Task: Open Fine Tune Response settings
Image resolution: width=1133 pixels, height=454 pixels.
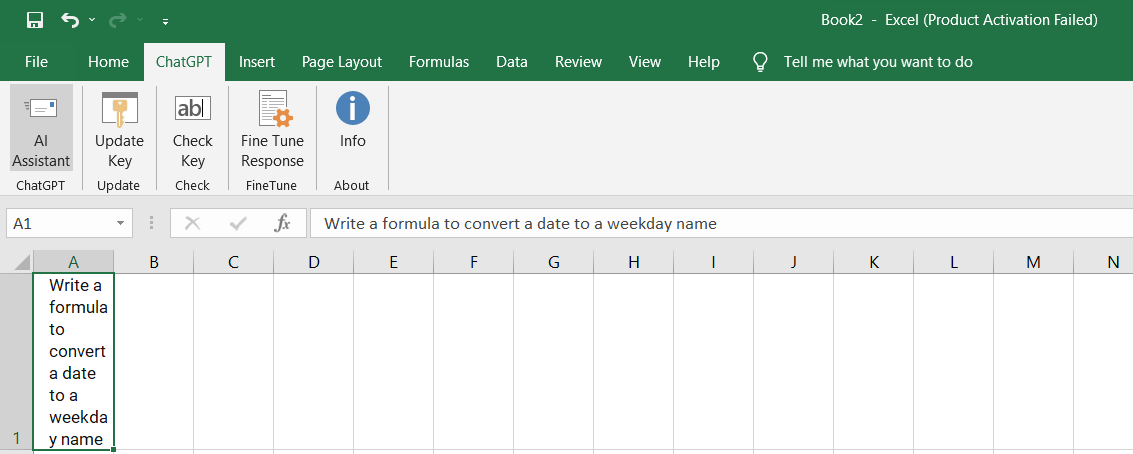Action: click(272, 128)
